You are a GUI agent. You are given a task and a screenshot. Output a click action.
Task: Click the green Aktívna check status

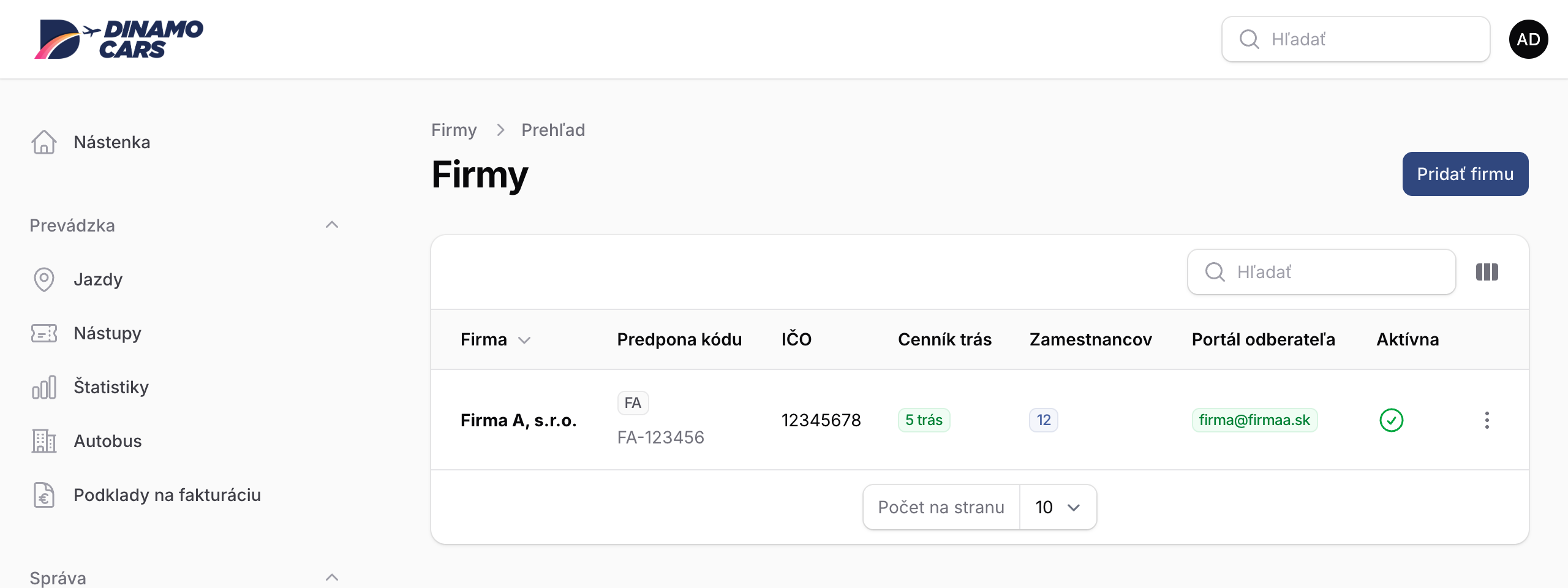coord(1392,420)
